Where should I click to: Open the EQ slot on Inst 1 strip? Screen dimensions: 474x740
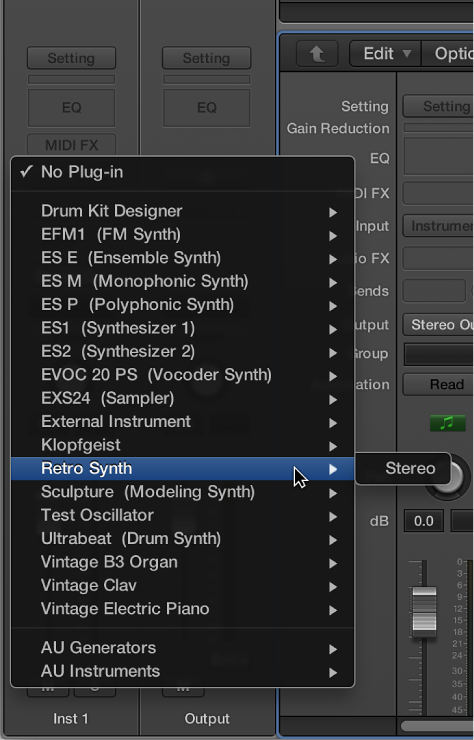71,108
